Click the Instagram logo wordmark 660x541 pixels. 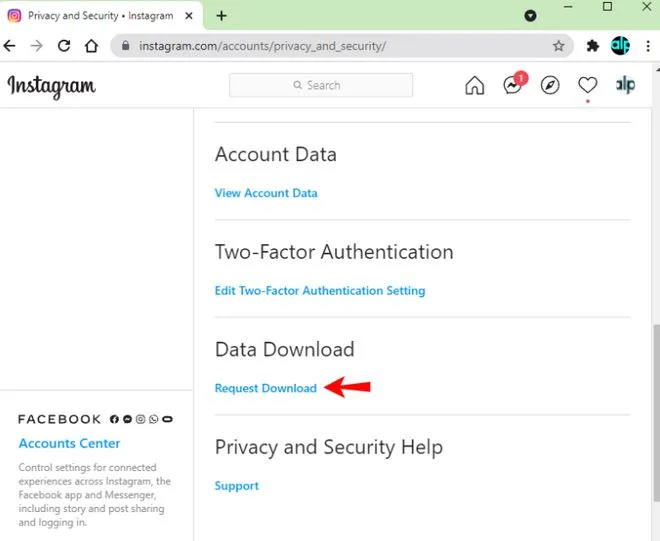click(x=51, y=87)
